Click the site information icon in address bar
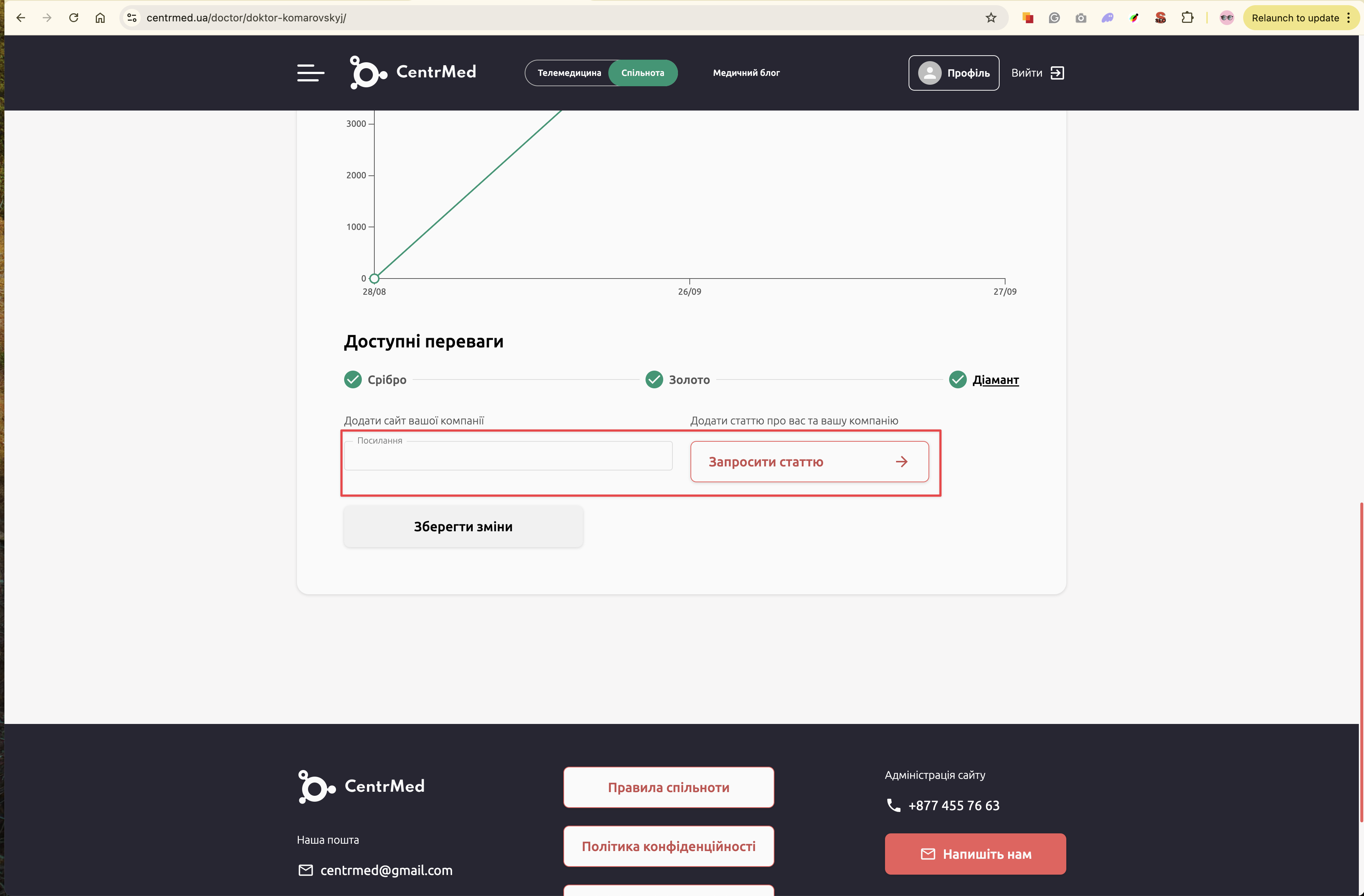 132,18
